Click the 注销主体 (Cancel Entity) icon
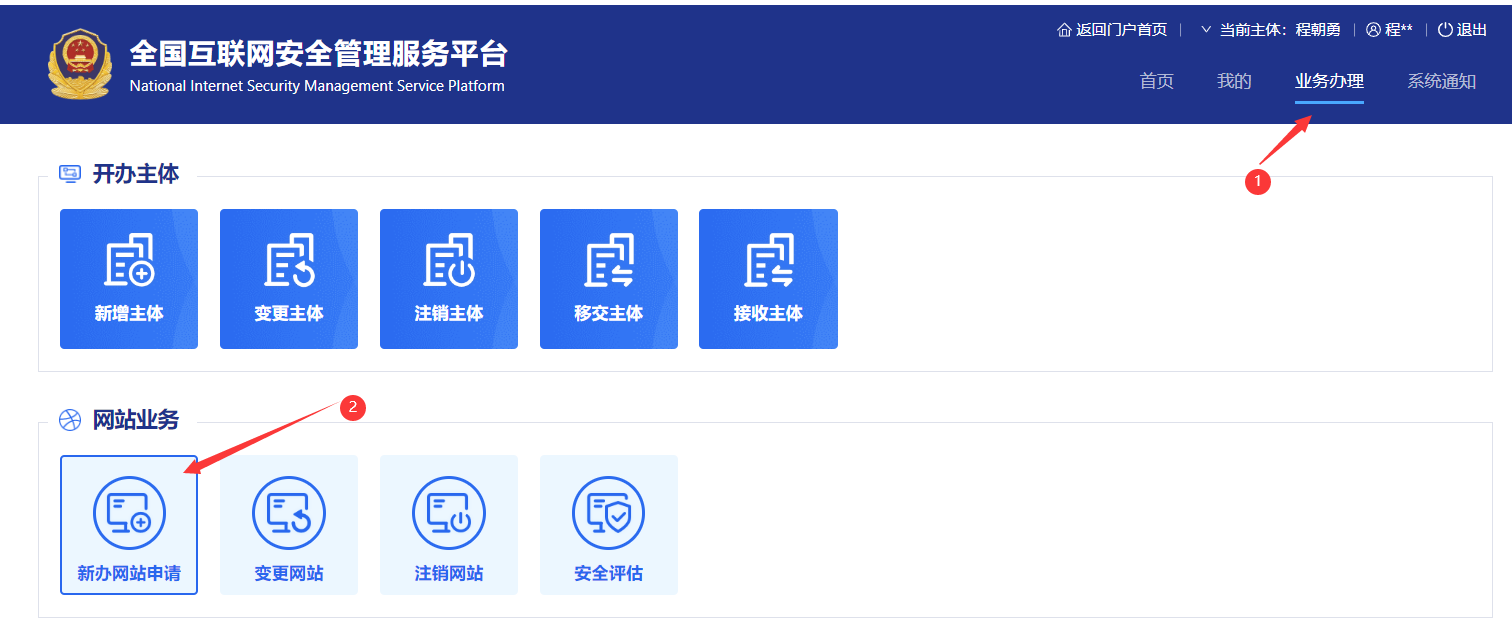The image size is (1512, 641). [x=448, y=278]
